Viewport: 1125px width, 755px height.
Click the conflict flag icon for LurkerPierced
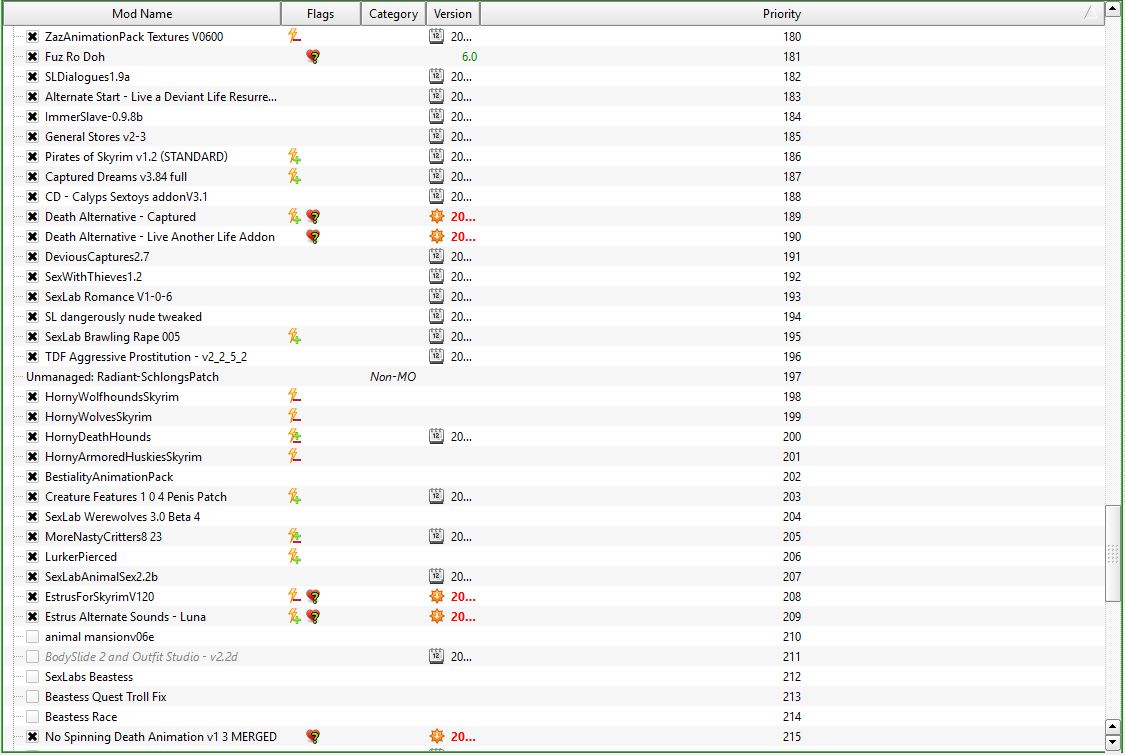tap(294, 557)
